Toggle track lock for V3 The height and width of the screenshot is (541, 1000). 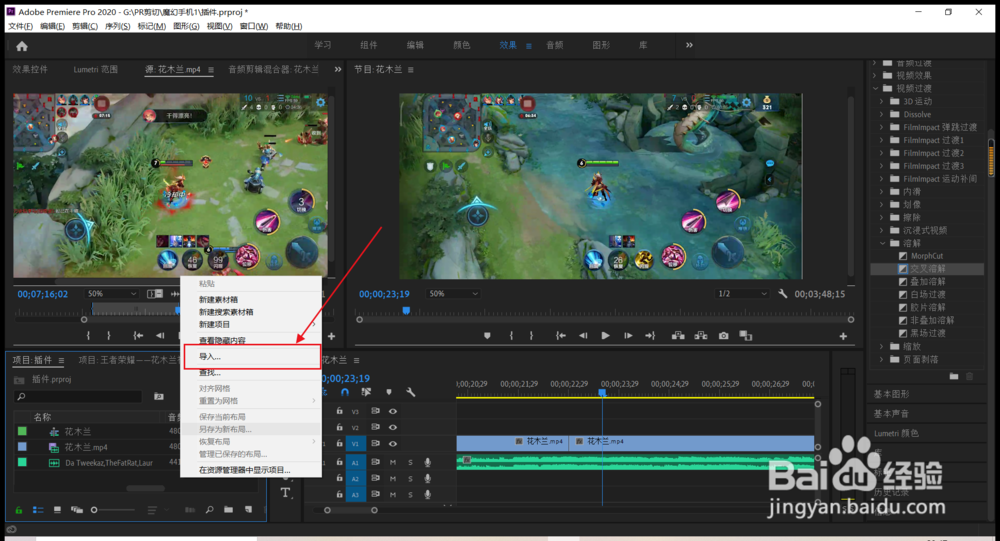[x=339, y=411]
